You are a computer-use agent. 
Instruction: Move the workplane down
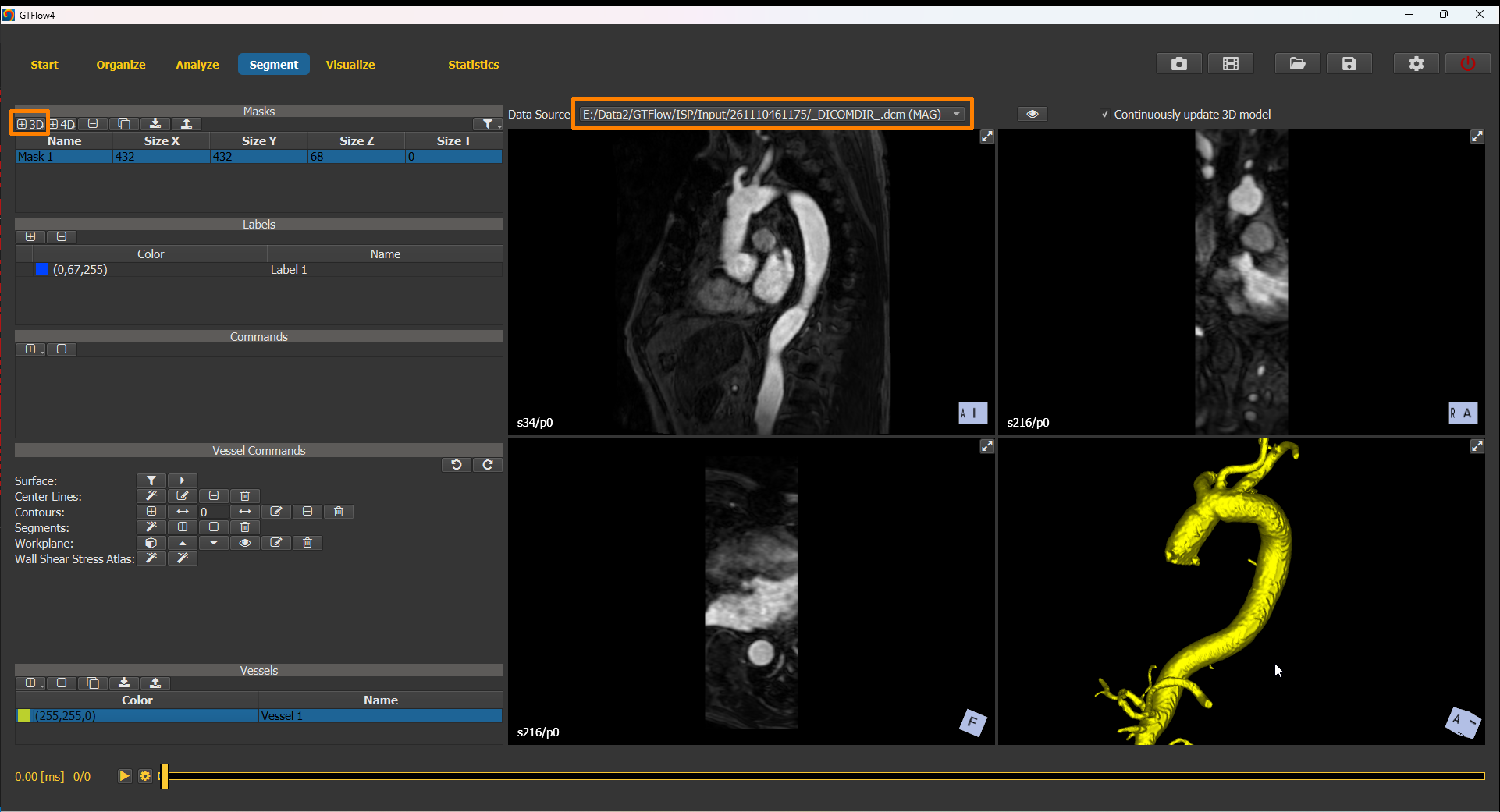[214, 543]
